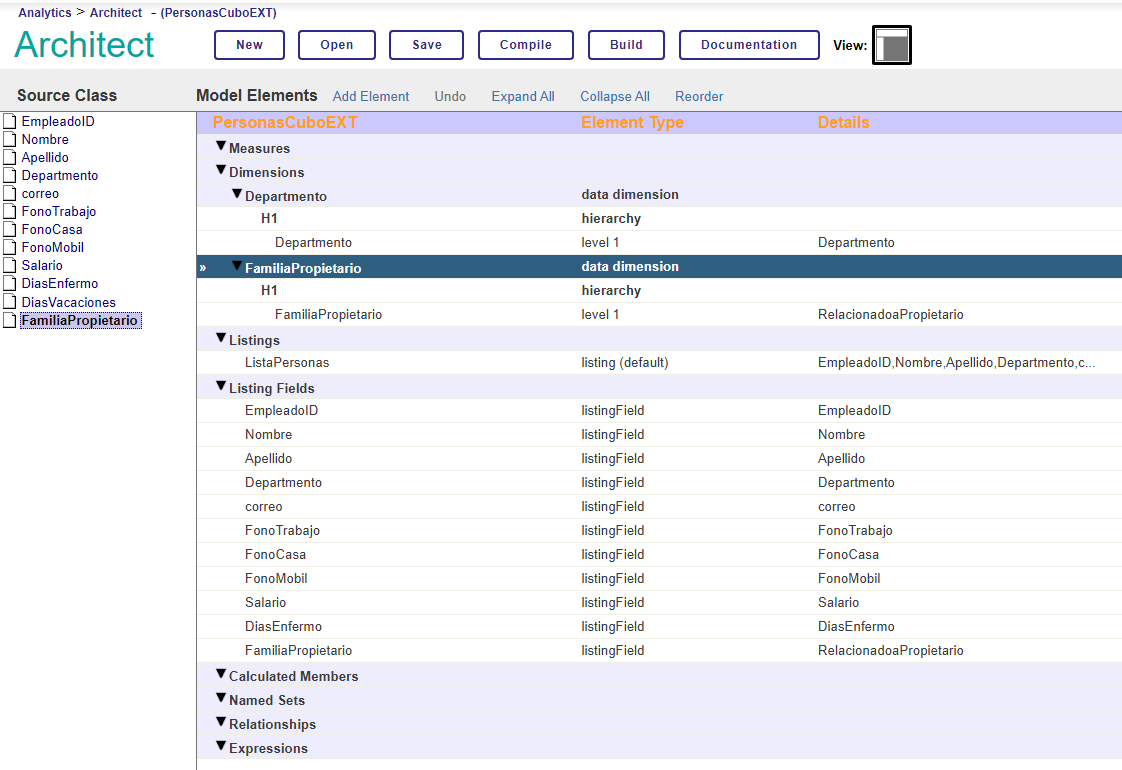This screenshot has width=1122, height=770.
Task: Collapse the Measures section triangle
Action: tap(221, 147)
